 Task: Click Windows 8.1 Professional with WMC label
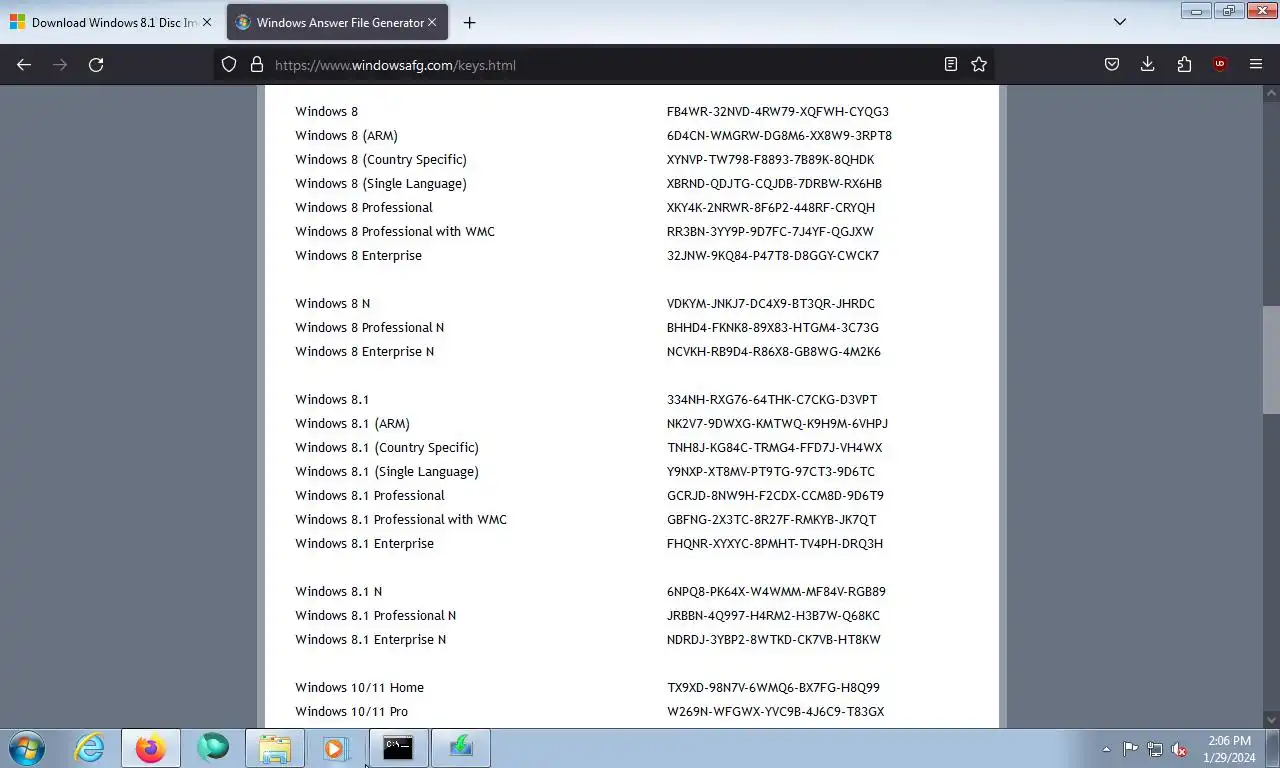pyautogui.click(x=400, y=519)
